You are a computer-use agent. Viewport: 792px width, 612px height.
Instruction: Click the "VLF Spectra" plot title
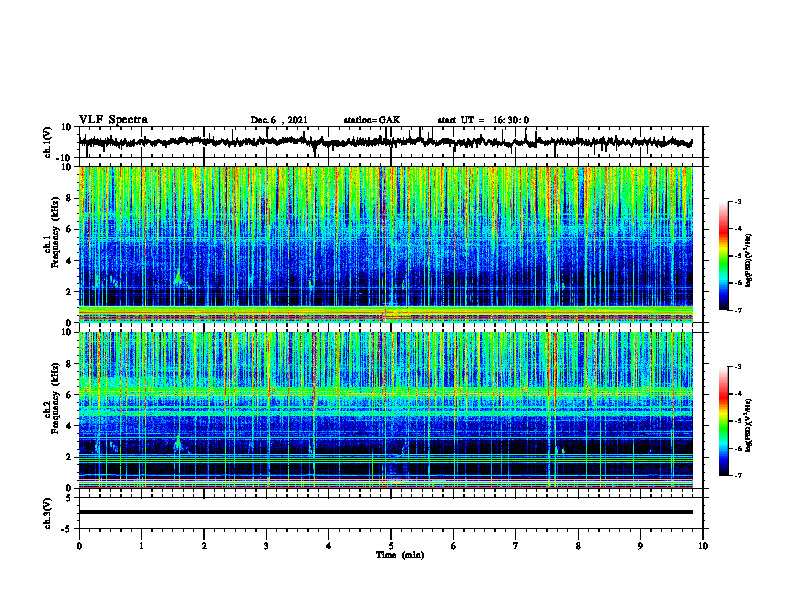(113, 120)
